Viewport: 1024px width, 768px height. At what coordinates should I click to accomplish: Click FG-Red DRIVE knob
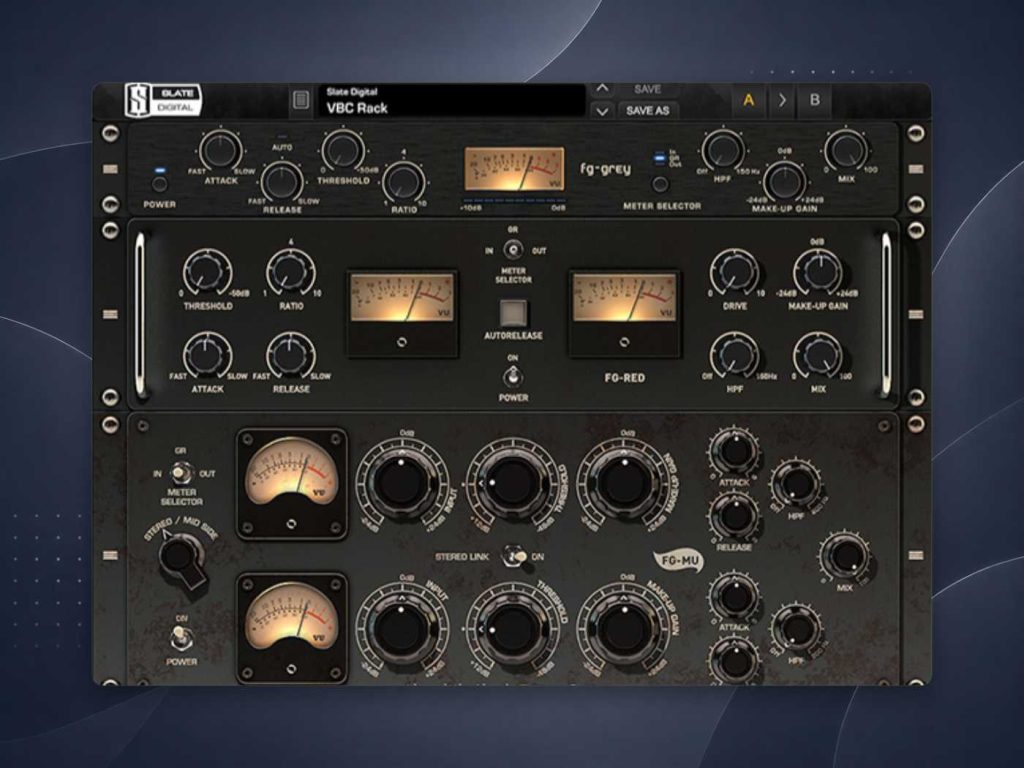pyautogui.click(x=735, y=272)
